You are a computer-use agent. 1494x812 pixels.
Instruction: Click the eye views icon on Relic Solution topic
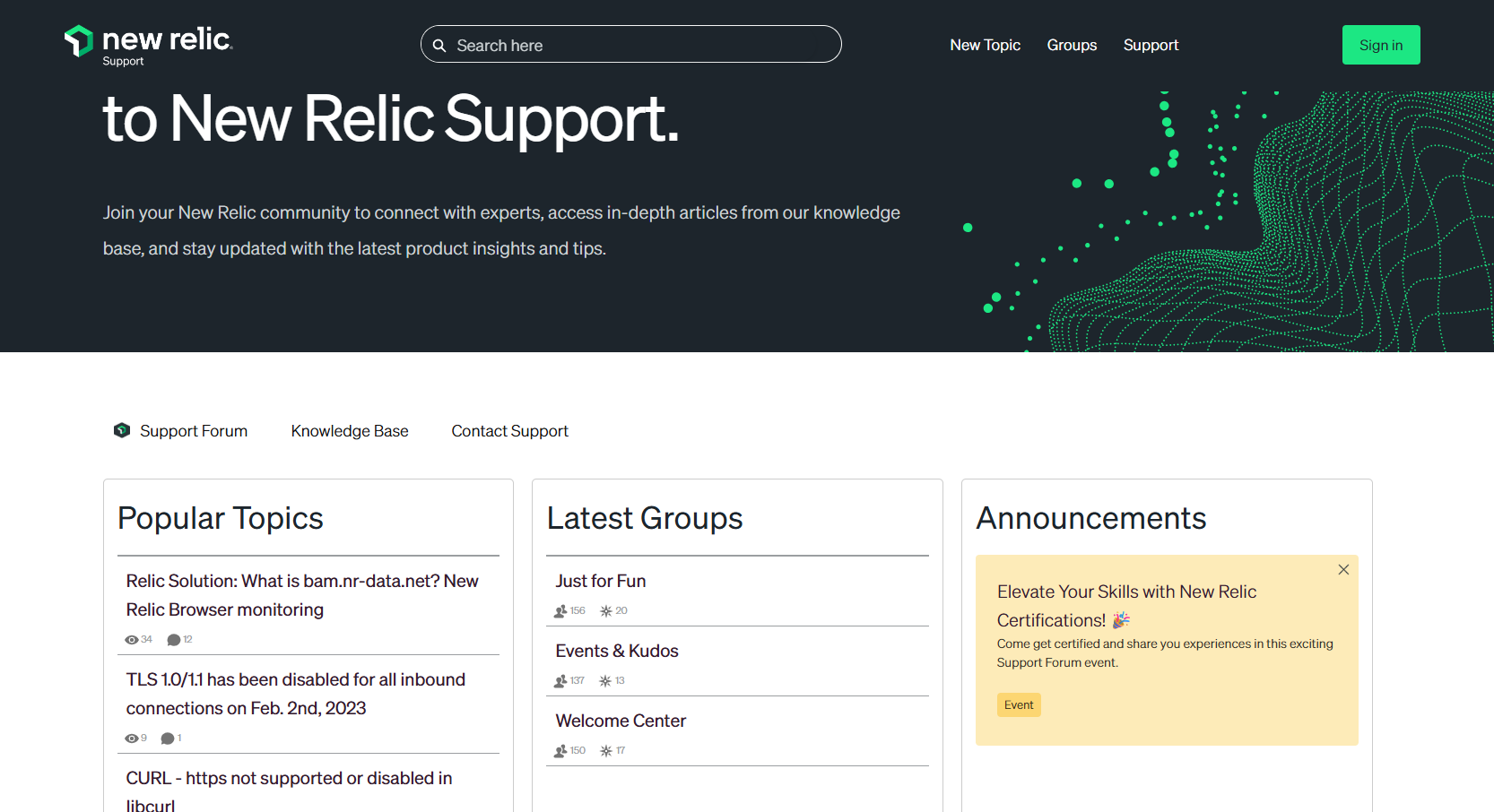(131, 639)
